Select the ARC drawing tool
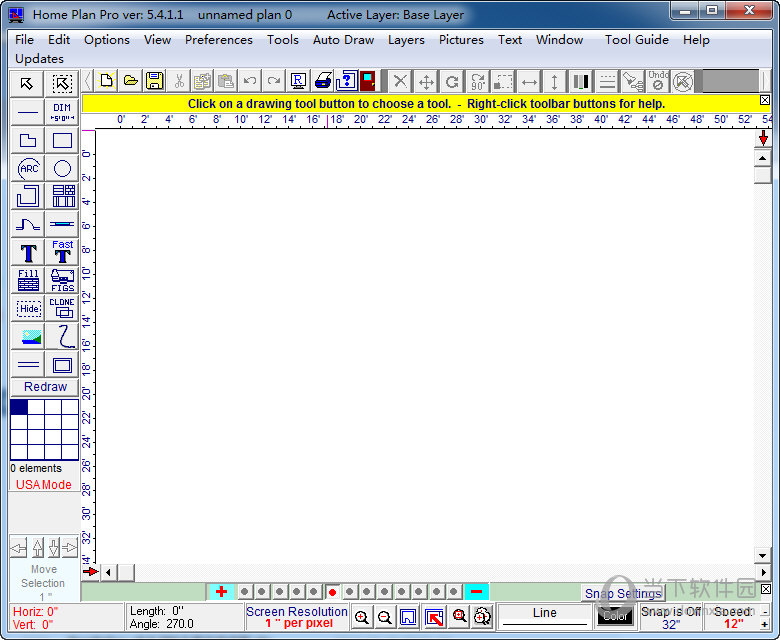Viewport: 780px width, 640px height. click(27, 169)
